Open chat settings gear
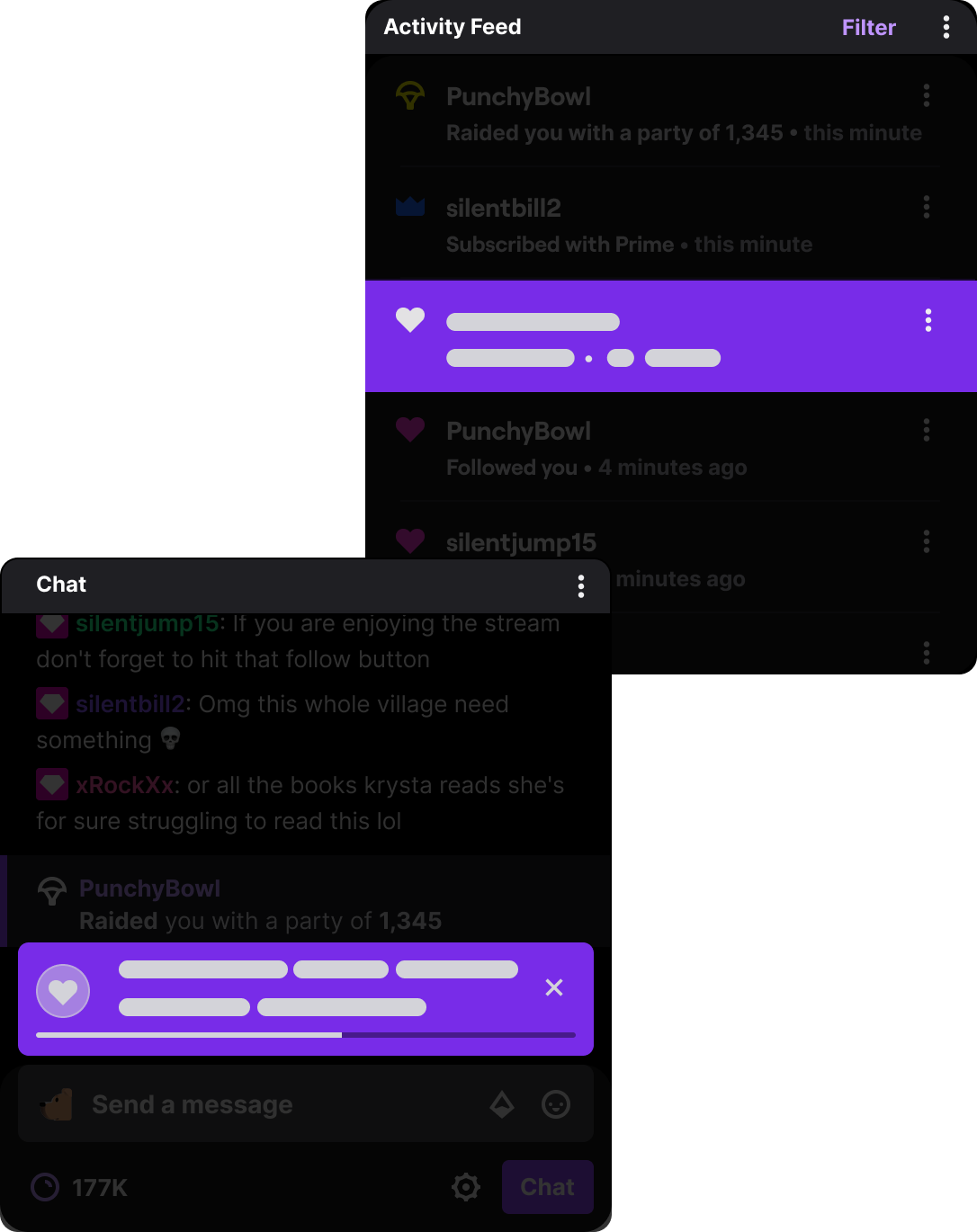The height and width of the screenshot is (1232, 977). (x=466, y=1187)
